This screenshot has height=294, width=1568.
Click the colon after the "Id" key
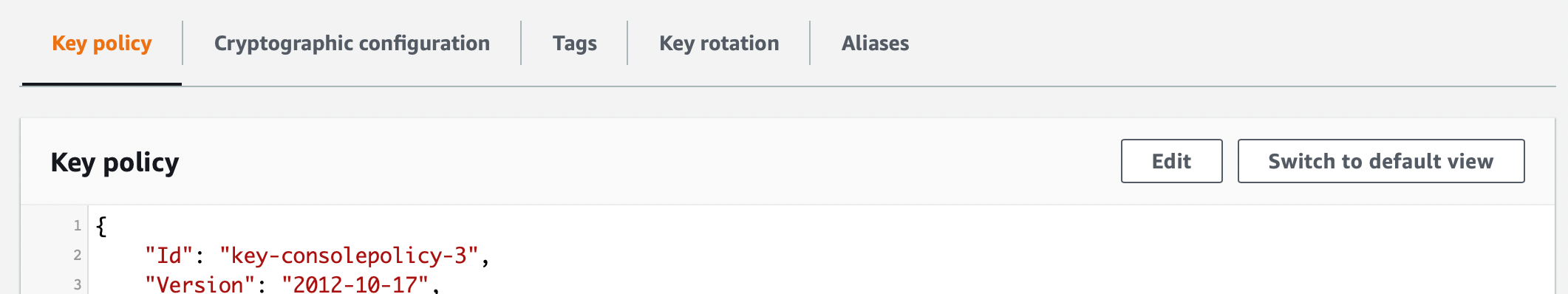200,257
